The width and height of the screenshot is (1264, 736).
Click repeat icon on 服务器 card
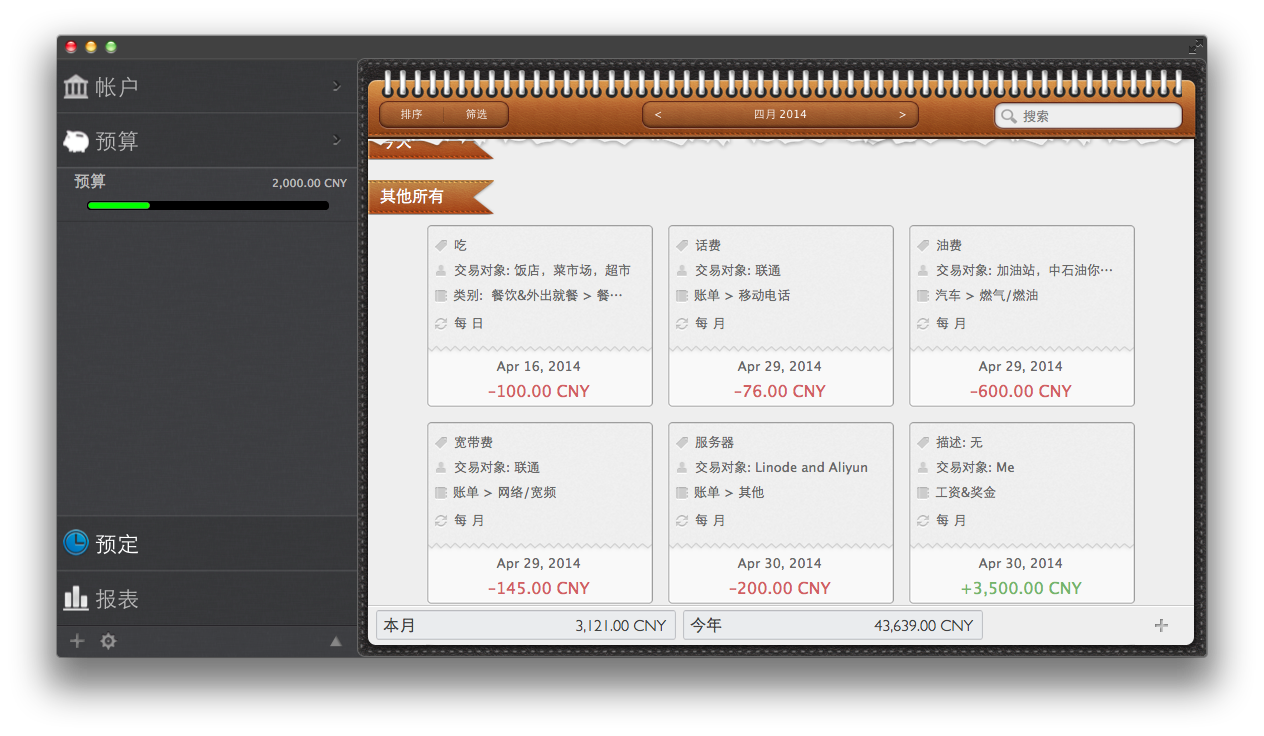pyautogui.click(x=682, y=520)
